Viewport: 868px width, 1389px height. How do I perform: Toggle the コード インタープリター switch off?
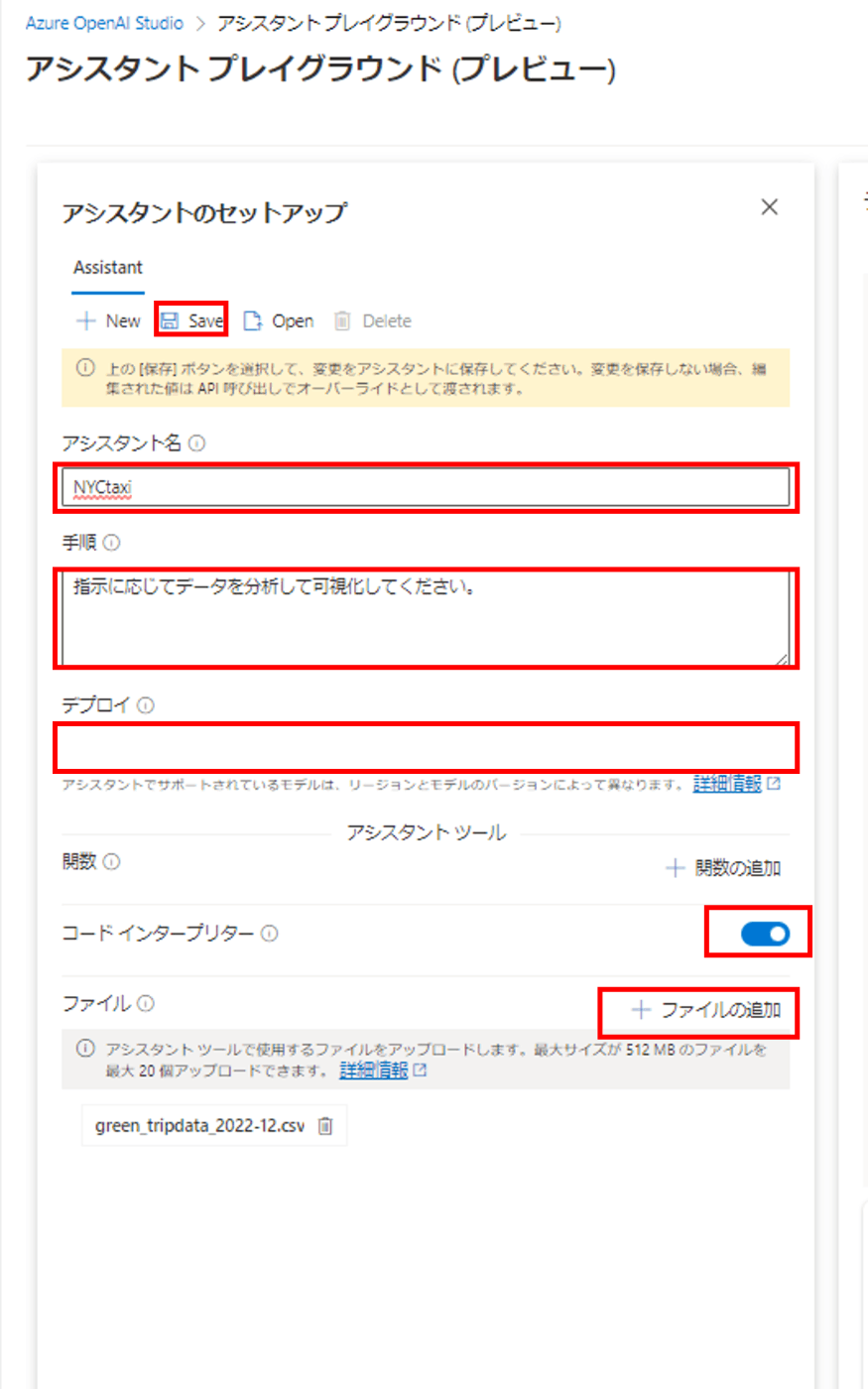[x=765, y=934]
